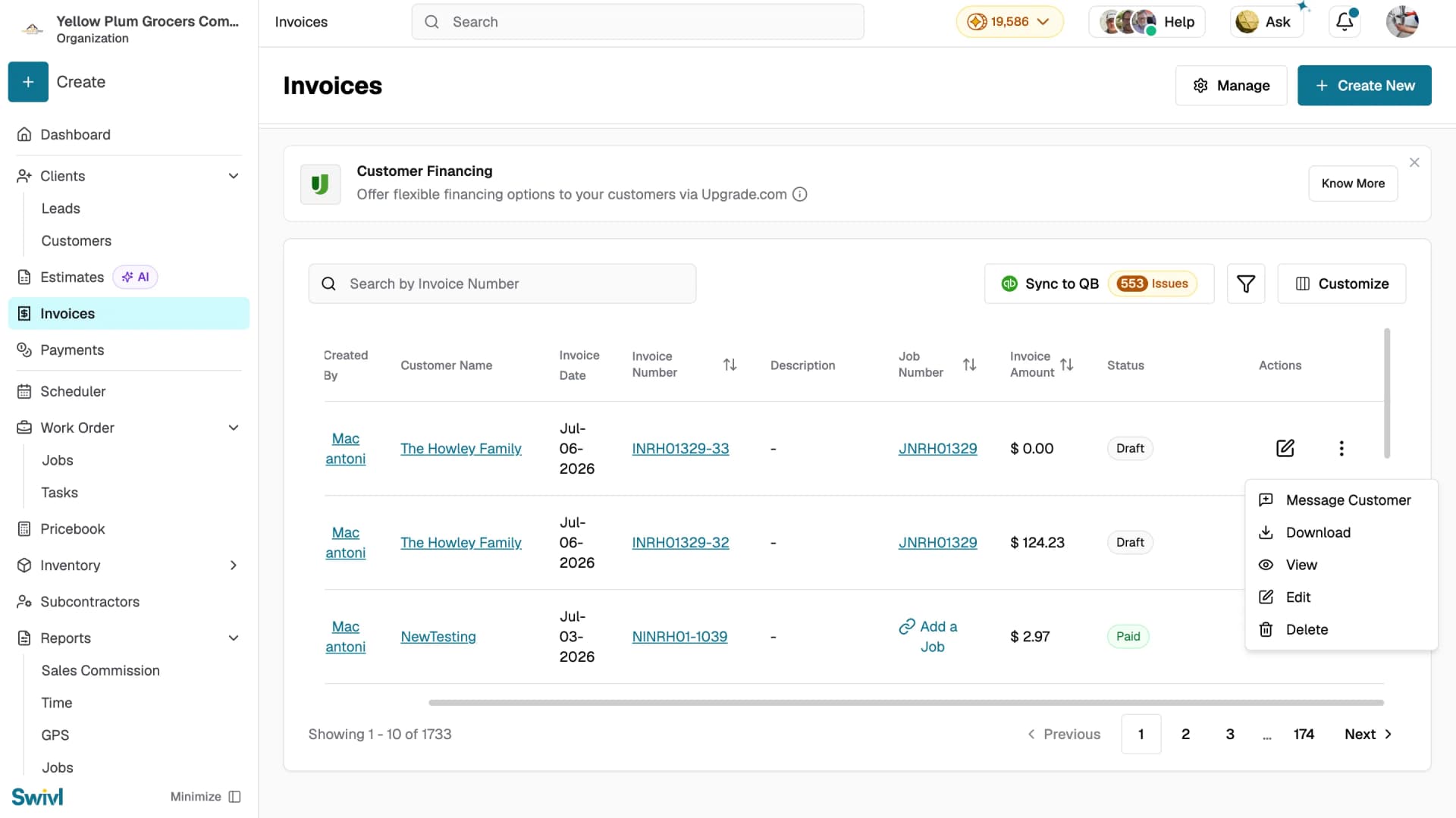Viewport: 1456px width, 818px height.
Task: Open Tasks under Work Order
Action: click(60, 493)
